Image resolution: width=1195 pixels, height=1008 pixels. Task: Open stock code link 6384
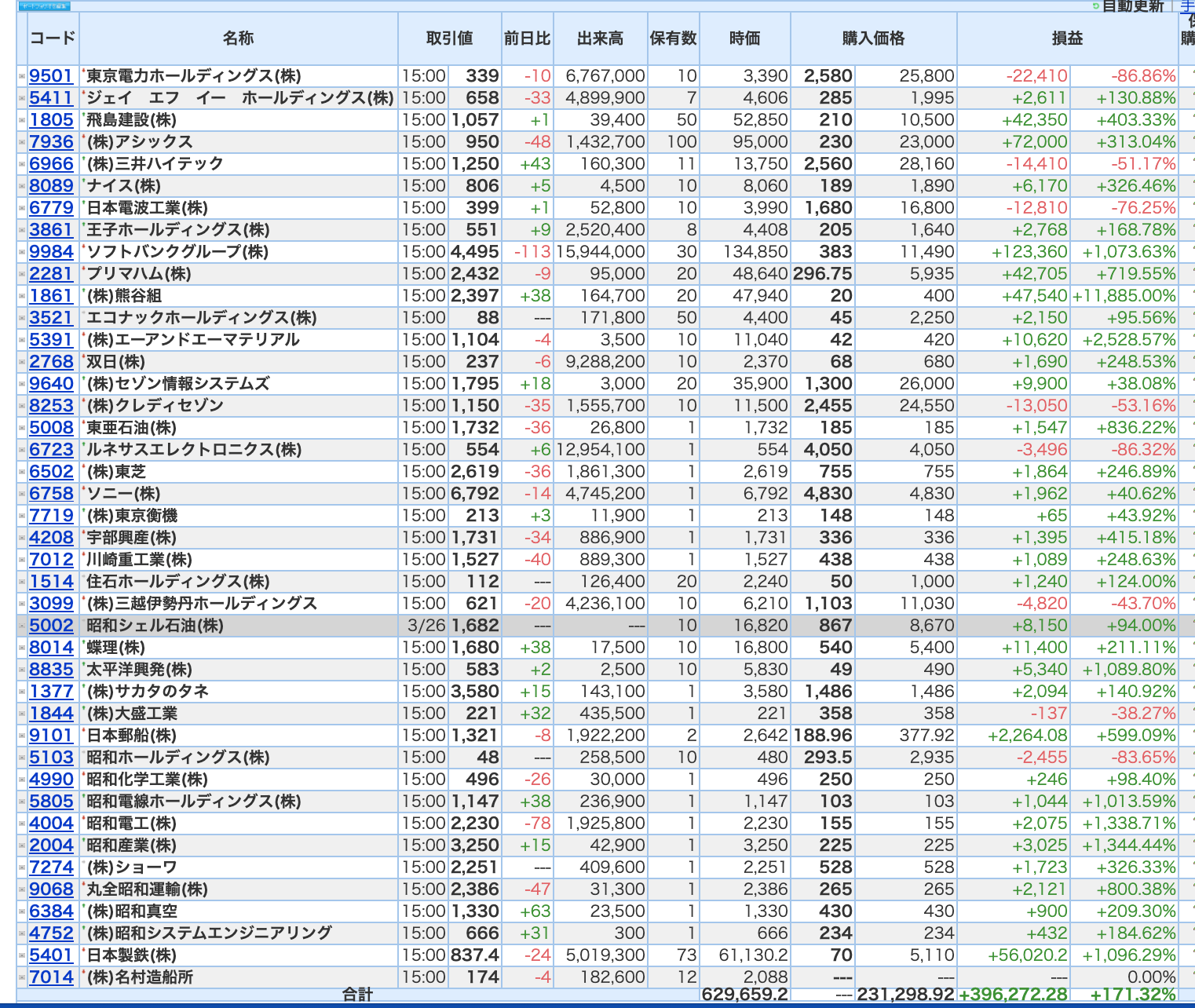point(51,911)
